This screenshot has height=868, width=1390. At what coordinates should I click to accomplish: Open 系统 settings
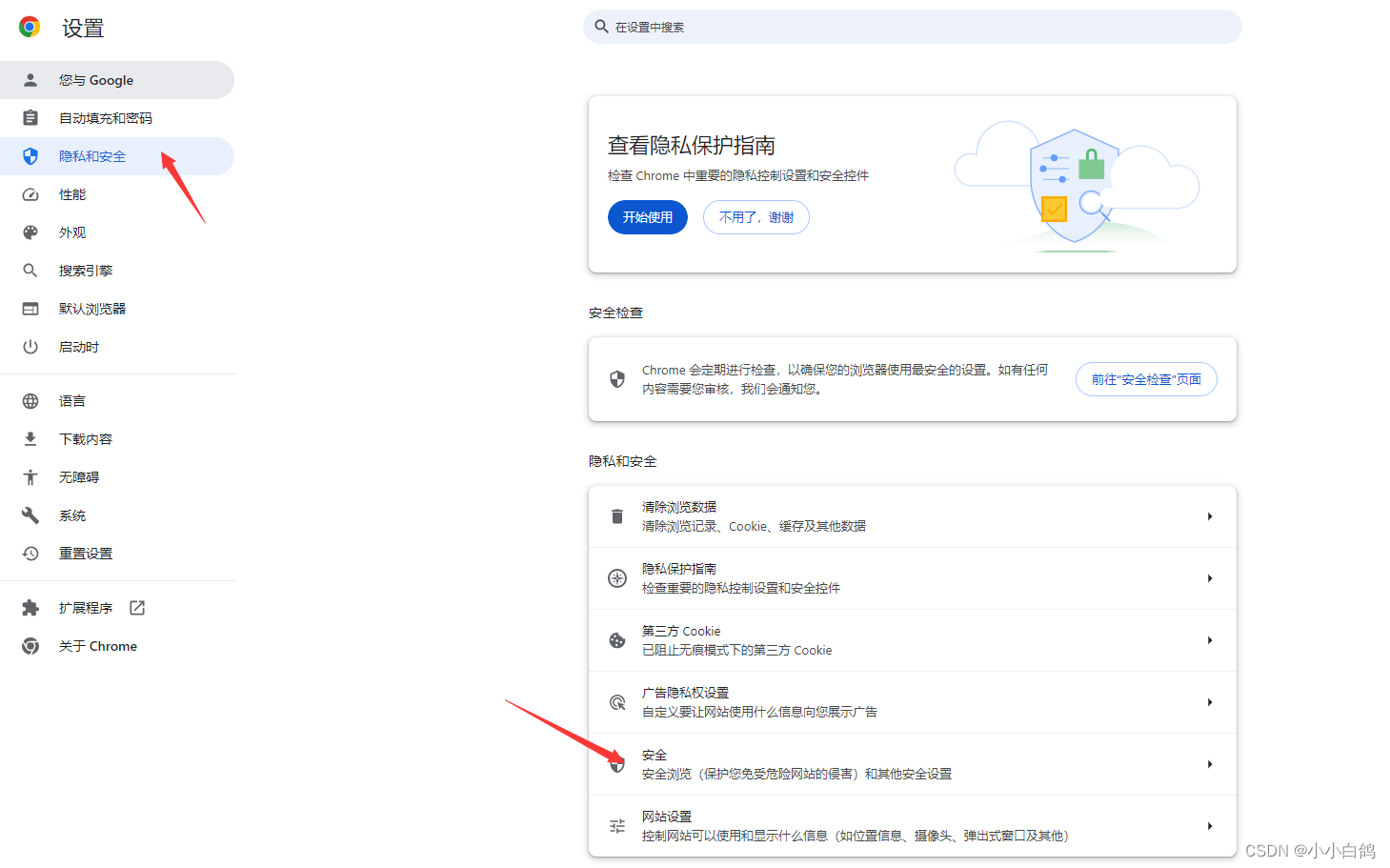pos(116,515)
